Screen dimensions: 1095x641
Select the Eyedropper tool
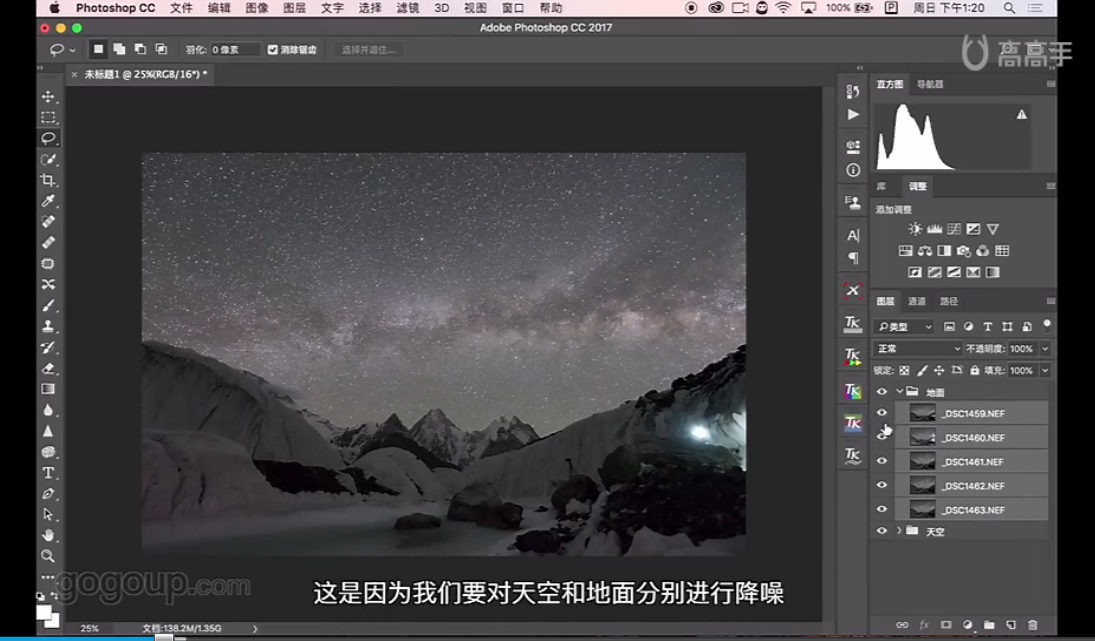tap(47, 201)
